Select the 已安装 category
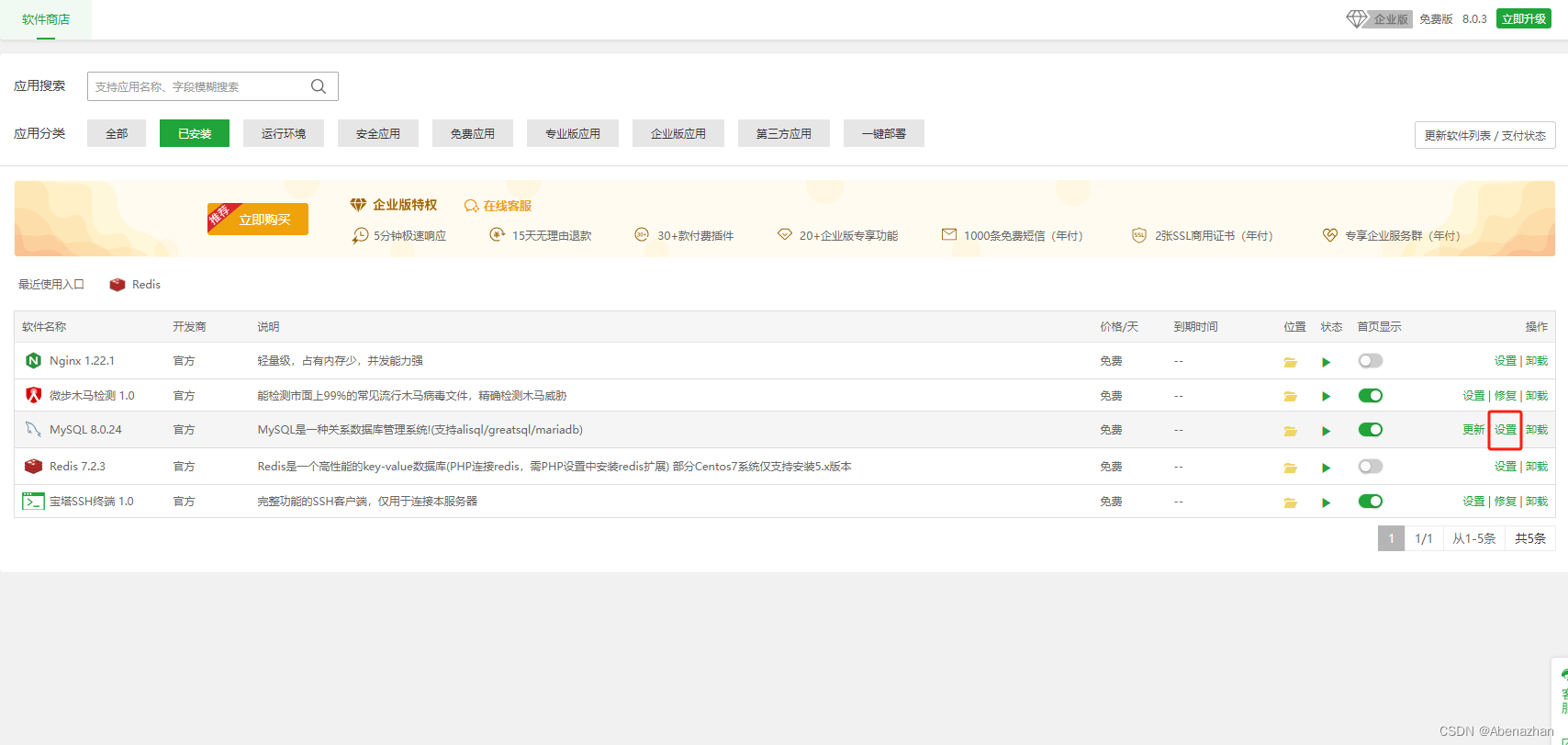 [195, 133]
